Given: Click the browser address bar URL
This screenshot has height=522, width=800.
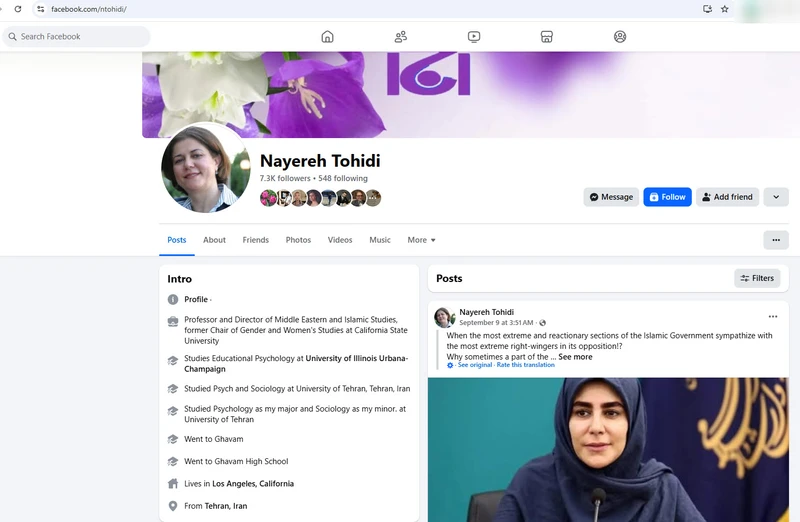Looking at the screenshot, I should 89,9.
